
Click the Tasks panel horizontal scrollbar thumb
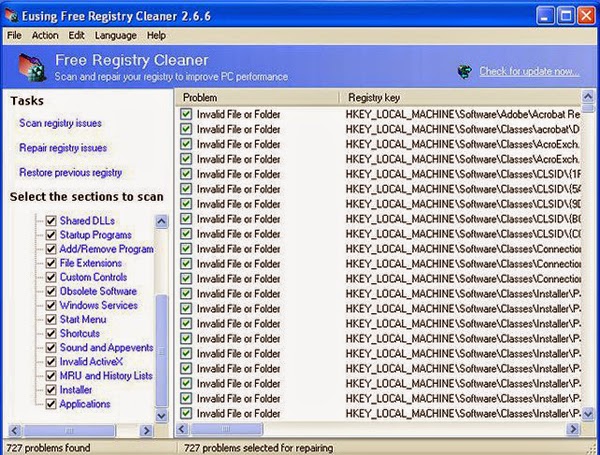[x=69, y=431]
